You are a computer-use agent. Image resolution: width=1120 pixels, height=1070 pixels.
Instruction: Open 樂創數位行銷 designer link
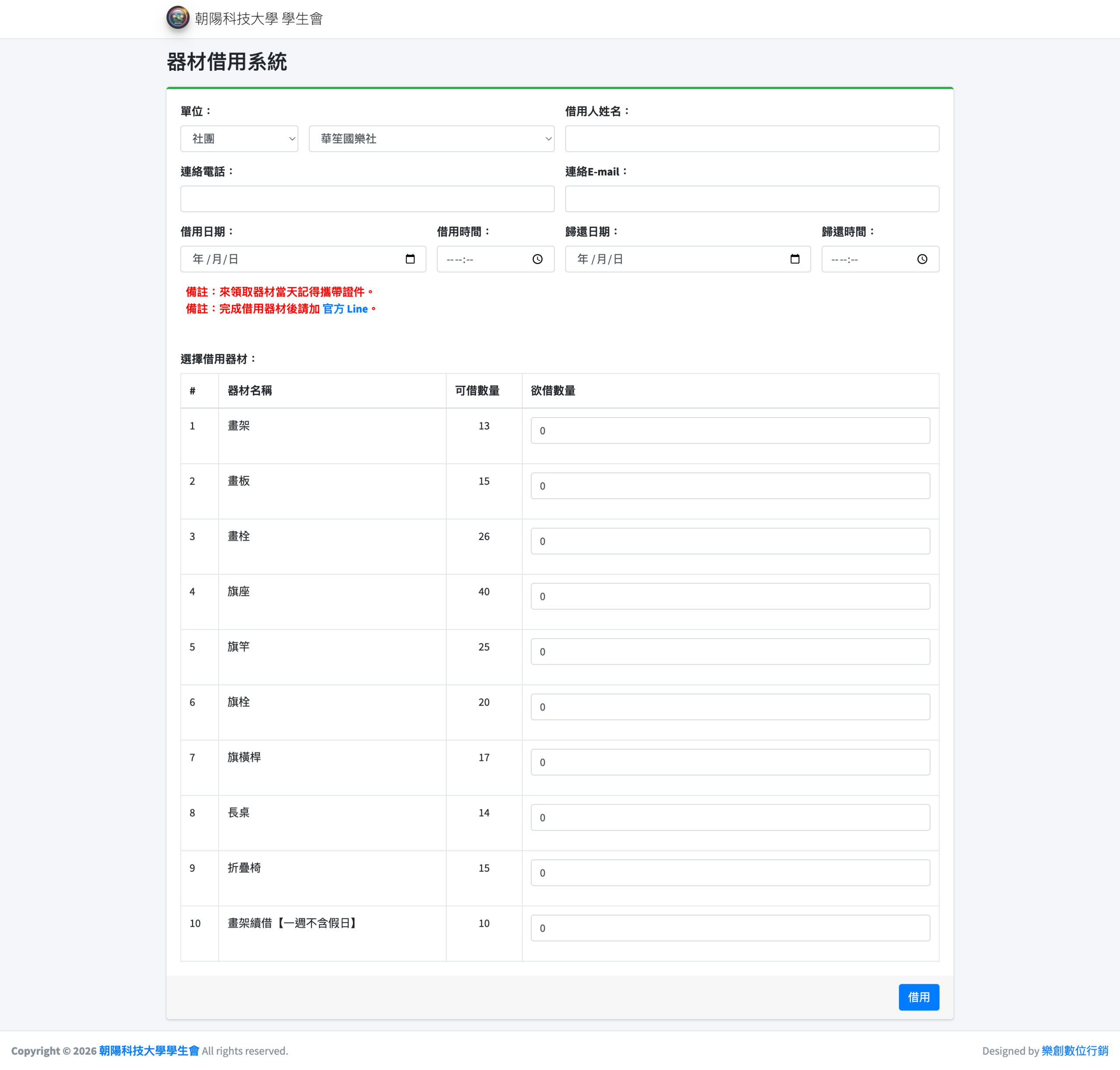click(x=1074, y=1051)
